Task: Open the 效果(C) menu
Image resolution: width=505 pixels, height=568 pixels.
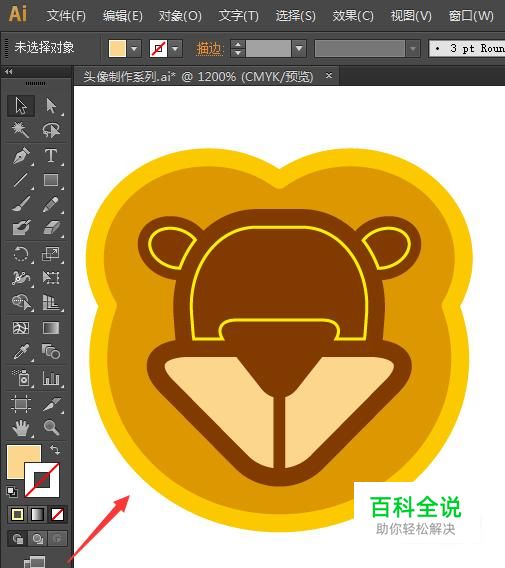Action: point(353,16)
